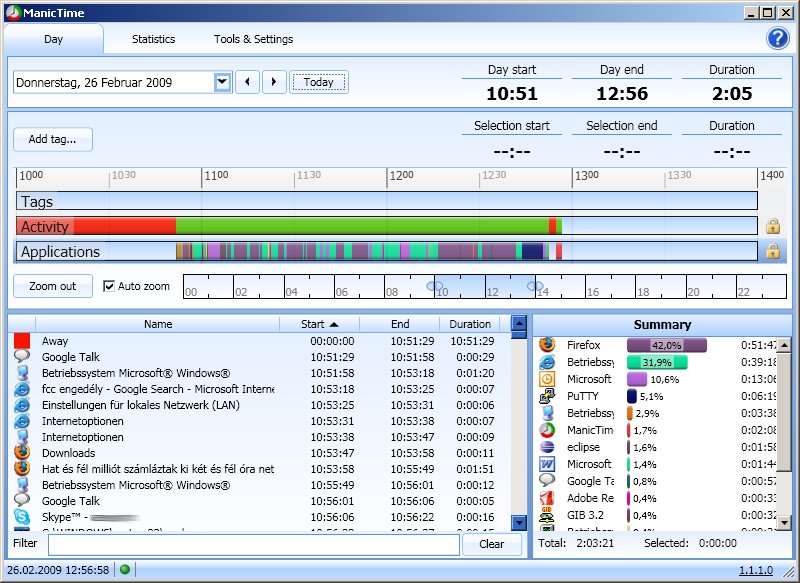Click Betriebssy 31,9% usage bar
800x583 pixels.
(x=657, y=362)
